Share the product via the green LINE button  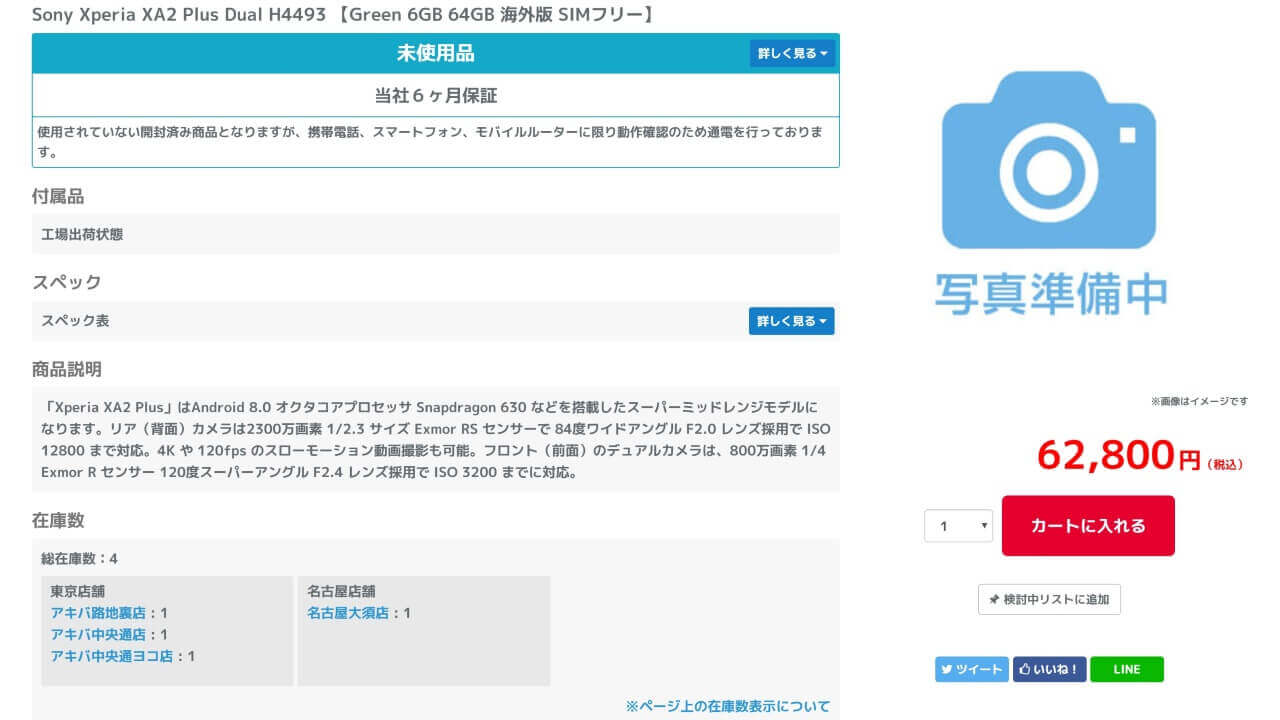(1126, 669)
